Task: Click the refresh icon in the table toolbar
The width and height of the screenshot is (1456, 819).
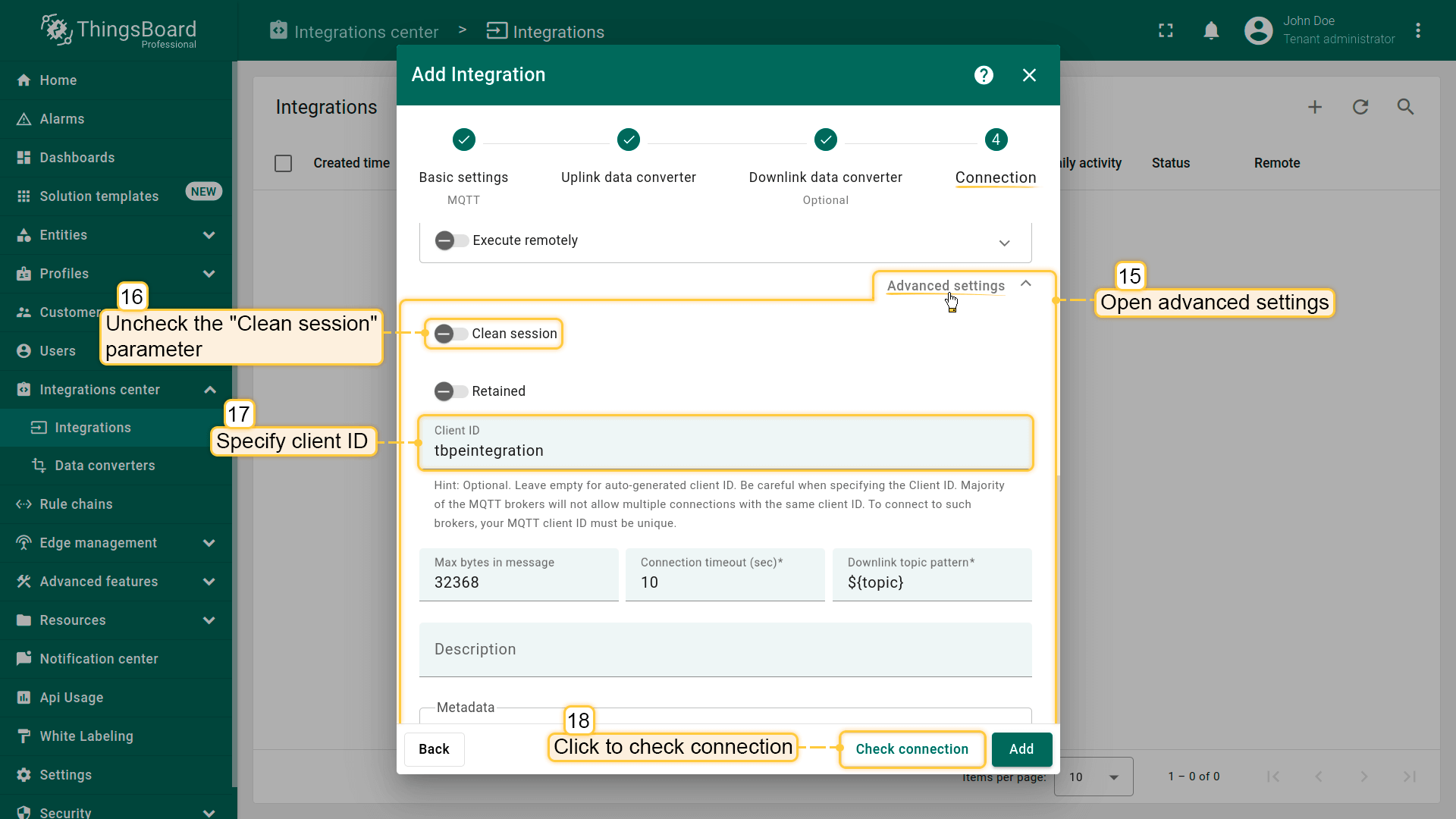Action: (x=1360, y=107)
